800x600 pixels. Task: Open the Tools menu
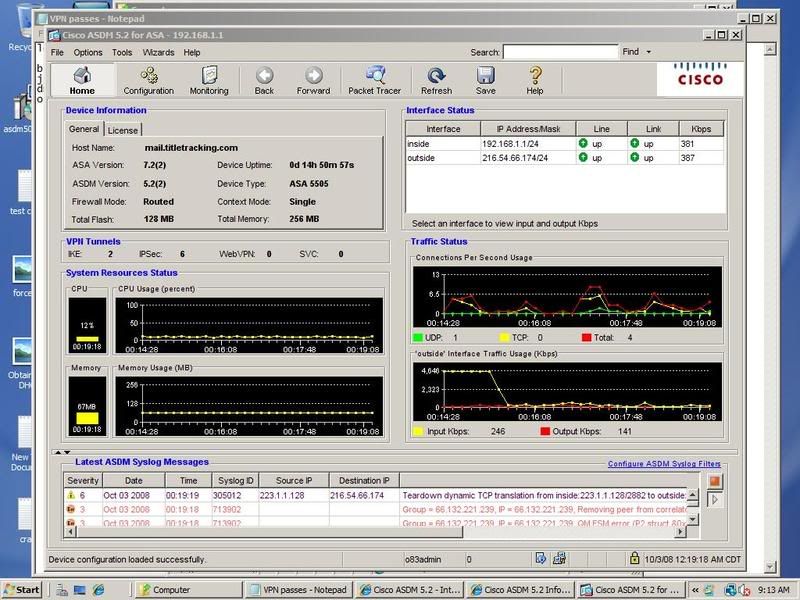(x=122, y=53)
